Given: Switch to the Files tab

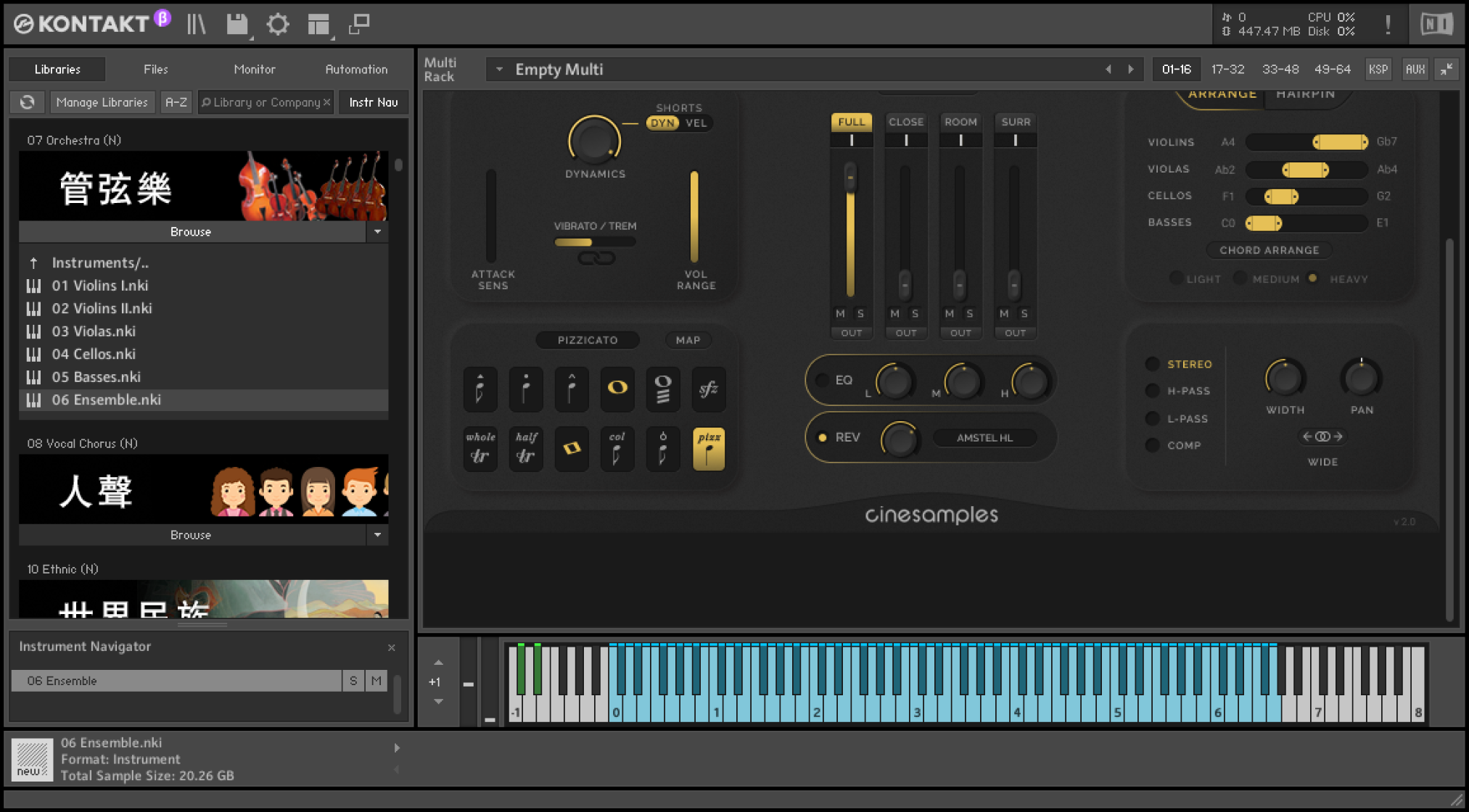Looking at the screenshot, I should tap(156, 70).
